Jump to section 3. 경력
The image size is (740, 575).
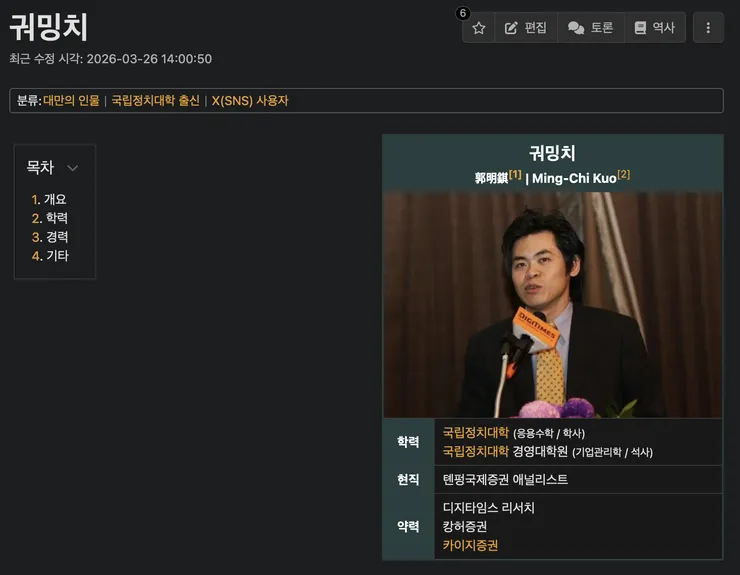pos(50,237)
